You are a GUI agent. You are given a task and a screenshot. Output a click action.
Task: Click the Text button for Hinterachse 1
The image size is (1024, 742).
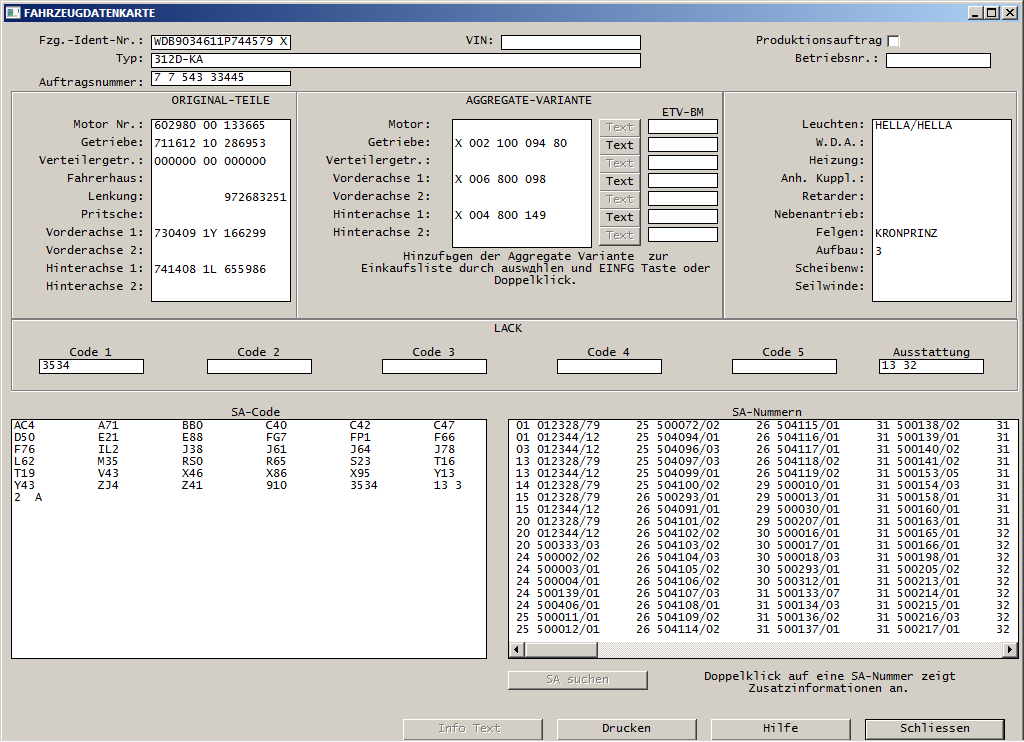(x=619, y=217)
